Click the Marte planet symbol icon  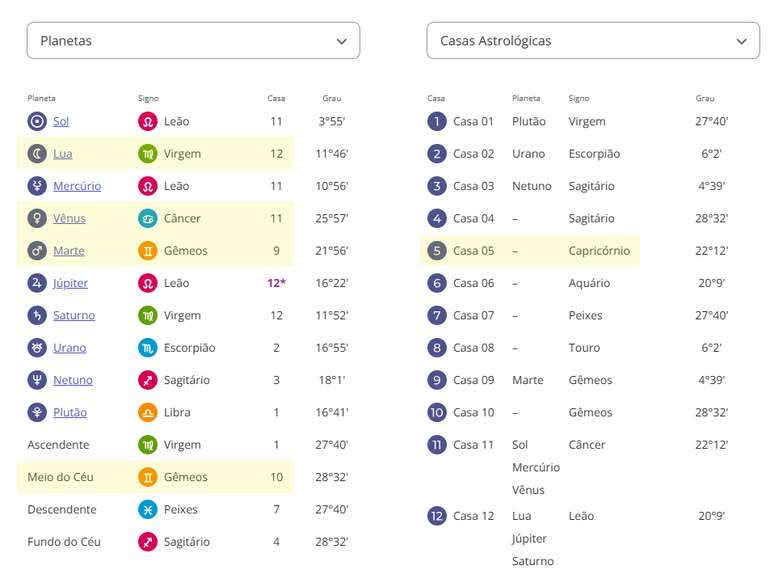tap(37, 251)
